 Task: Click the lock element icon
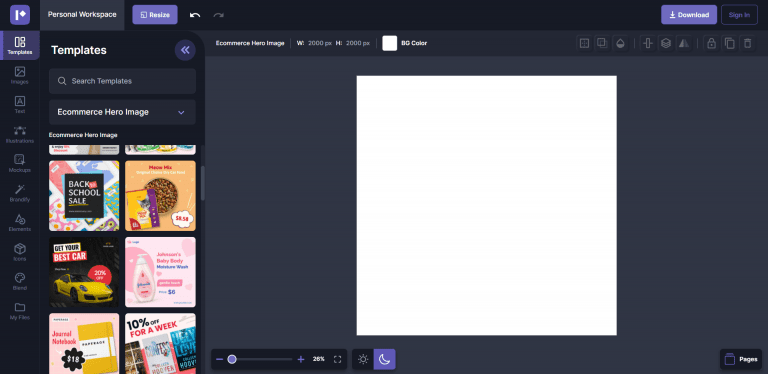pyautogui.click(x=711, y=43)
